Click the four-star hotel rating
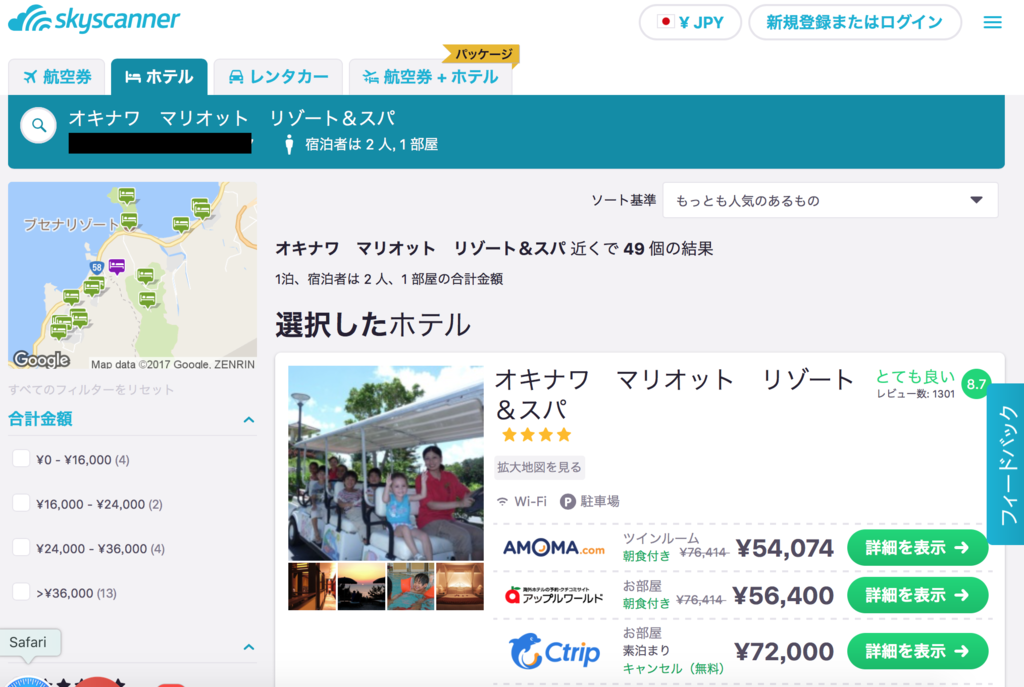Image resolution: width=1024 pixels, height=687 pixels. click(536, 435)
